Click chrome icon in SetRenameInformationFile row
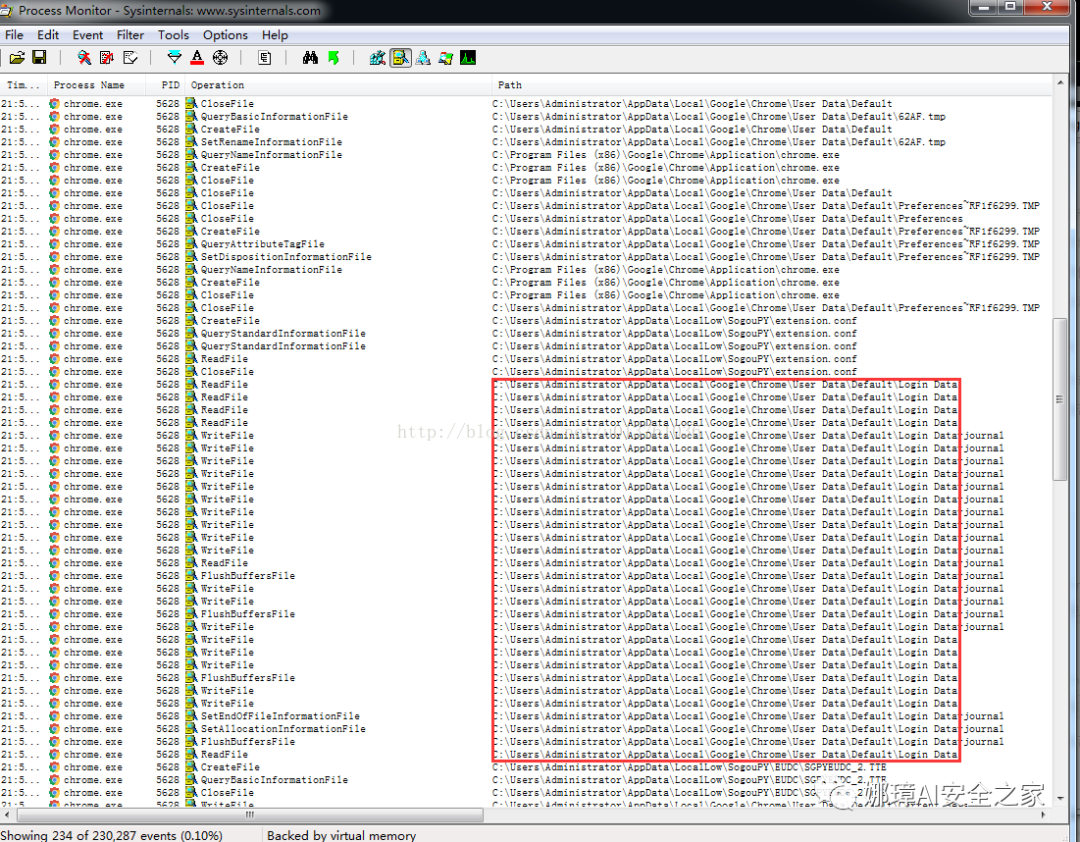This screenshot has width=1080, height=842. pos(54,142)
